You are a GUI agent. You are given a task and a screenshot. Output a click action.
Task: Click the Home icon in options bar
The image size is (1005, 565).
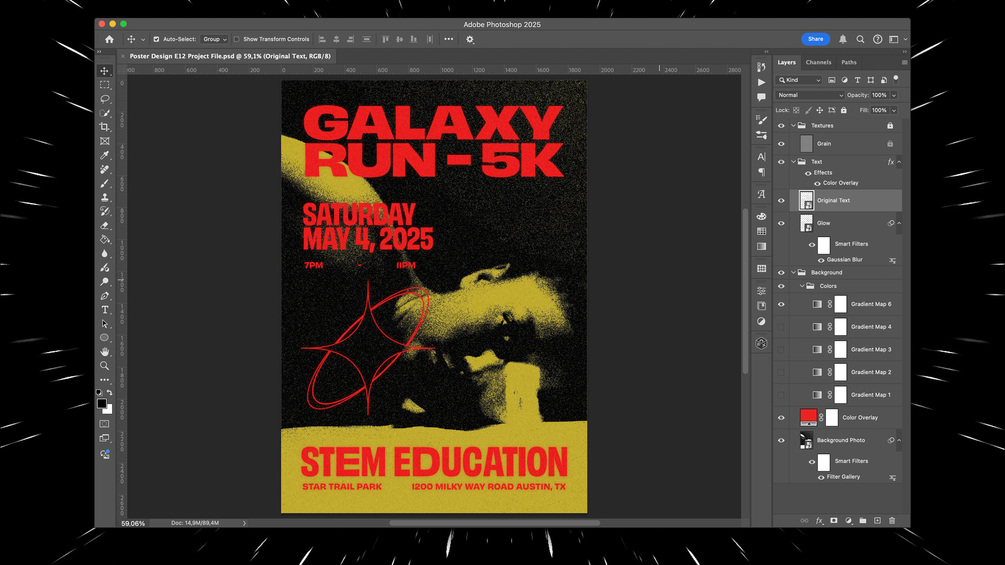point(110,39)
